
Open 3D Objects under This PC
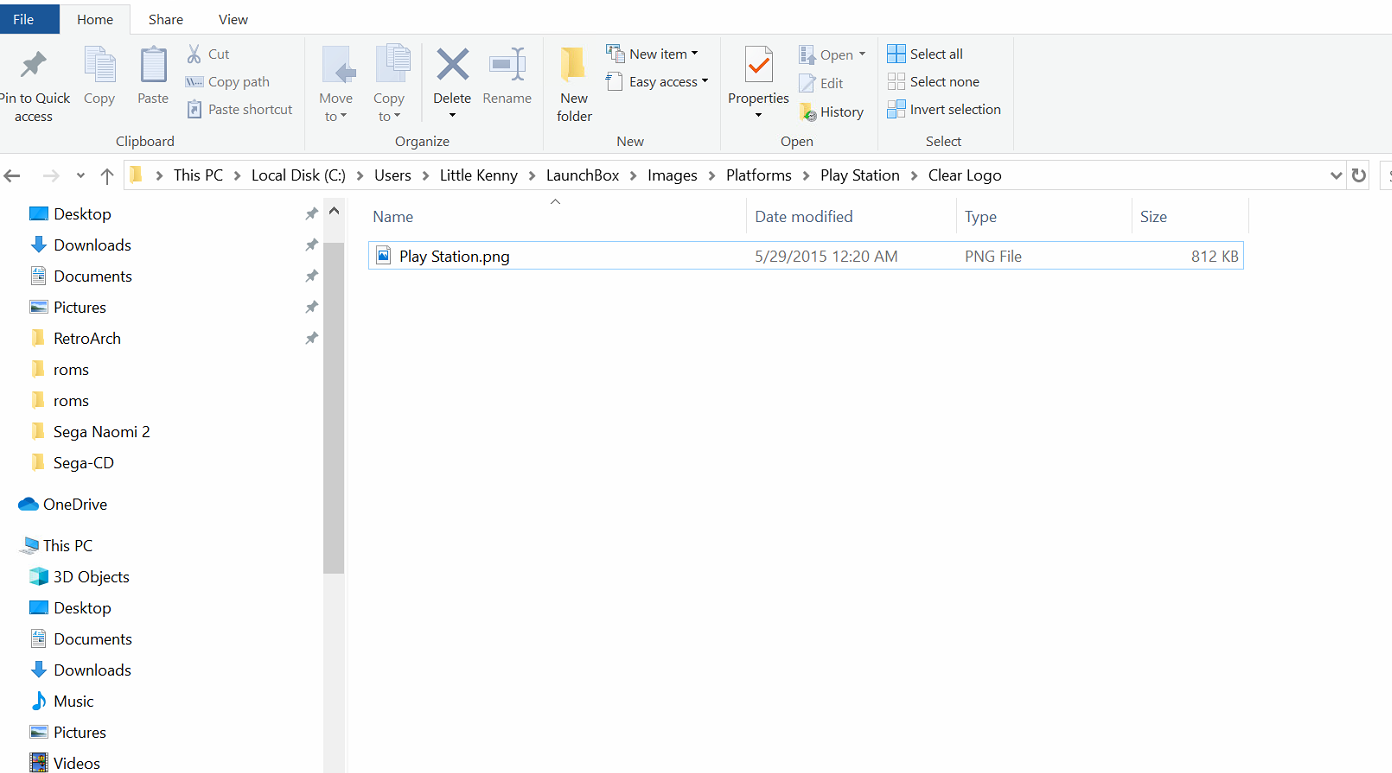[x=91, y=577]
